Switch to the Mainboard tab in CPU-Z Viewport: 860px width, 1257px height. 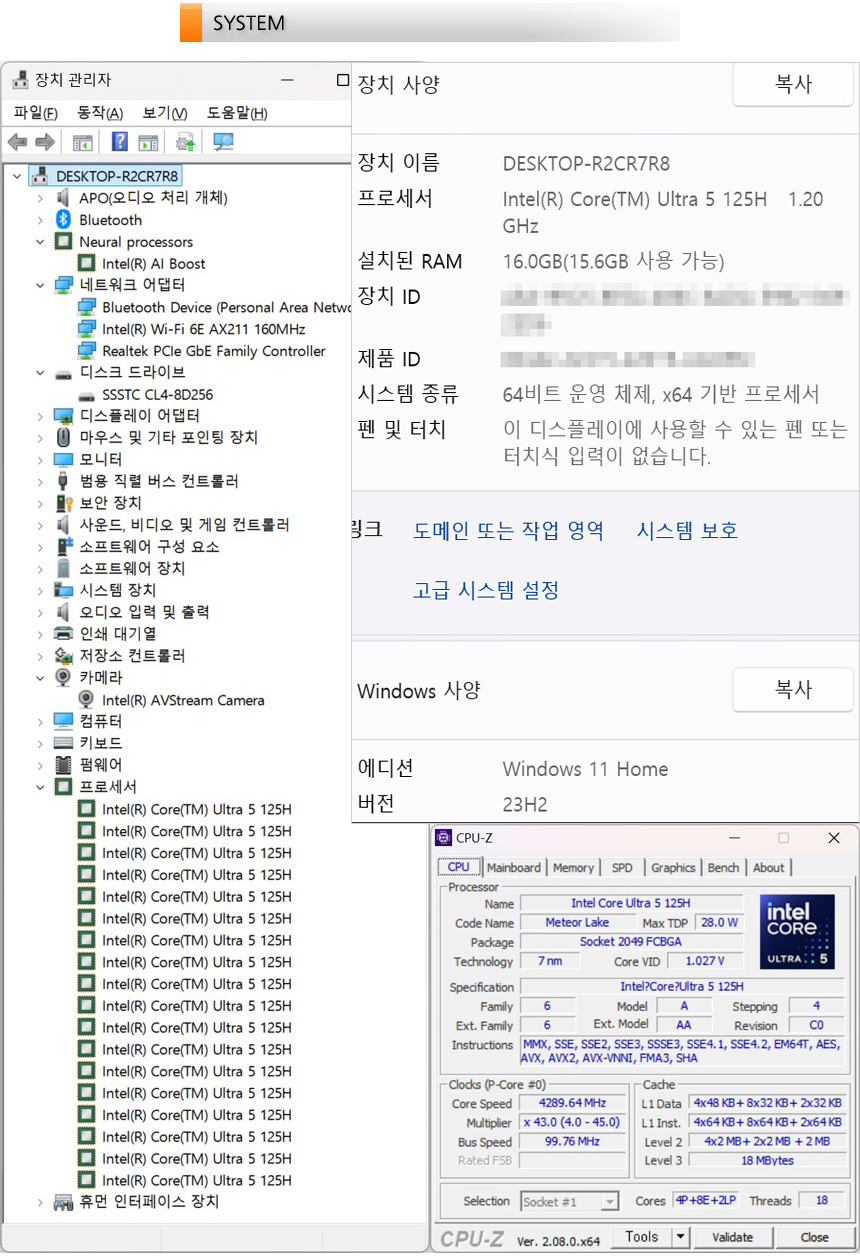[x=514, y=867]
